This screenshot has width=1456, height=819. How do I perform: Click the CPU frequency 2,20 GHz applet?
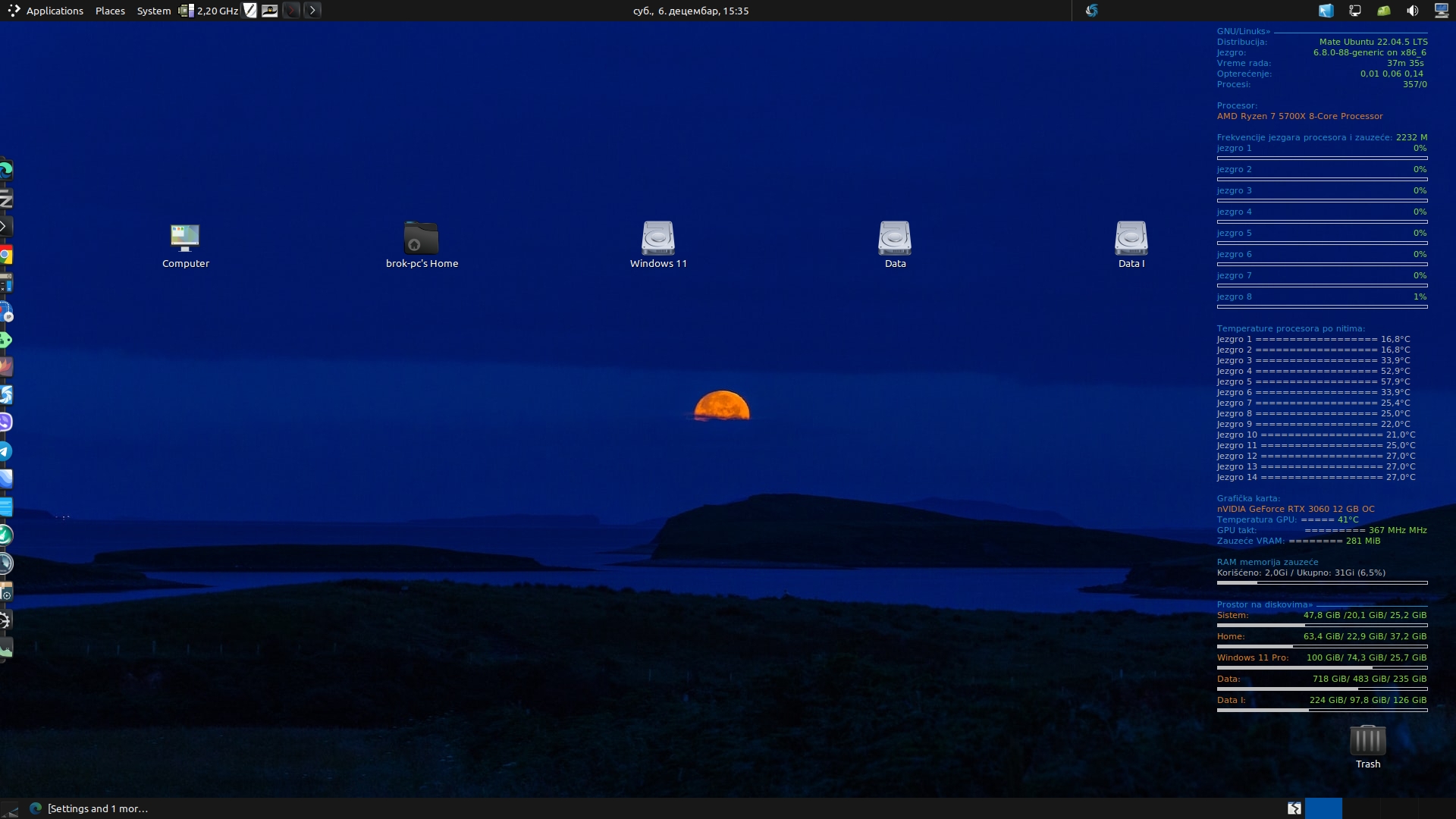(x=209, y=11)
